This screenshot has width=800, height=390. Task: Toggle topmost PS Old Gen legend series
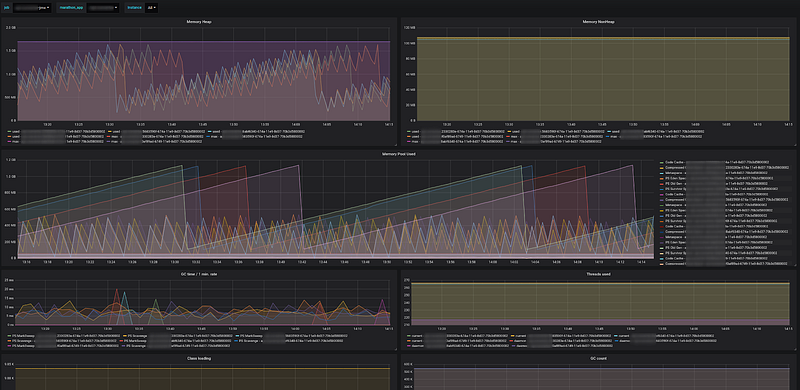coord(724,184)
